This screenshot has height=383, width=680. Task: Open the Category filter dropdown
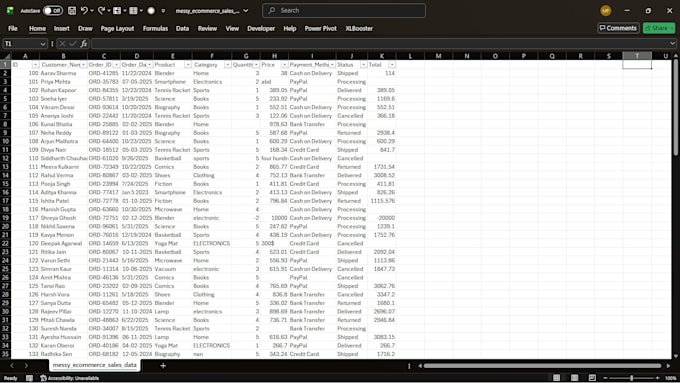(x=227, y=65)
